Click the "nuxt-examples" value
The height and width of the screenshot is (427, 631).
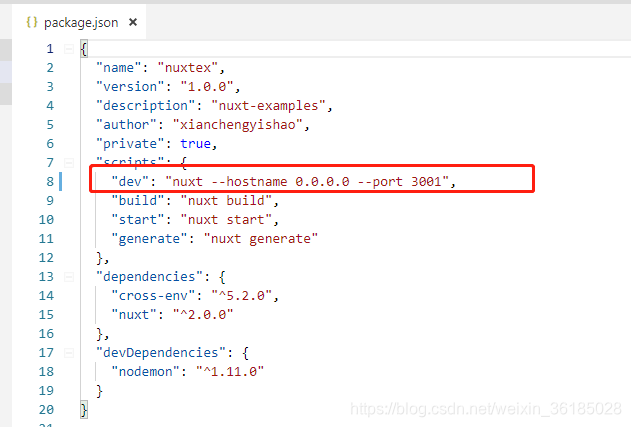[268, 105]
